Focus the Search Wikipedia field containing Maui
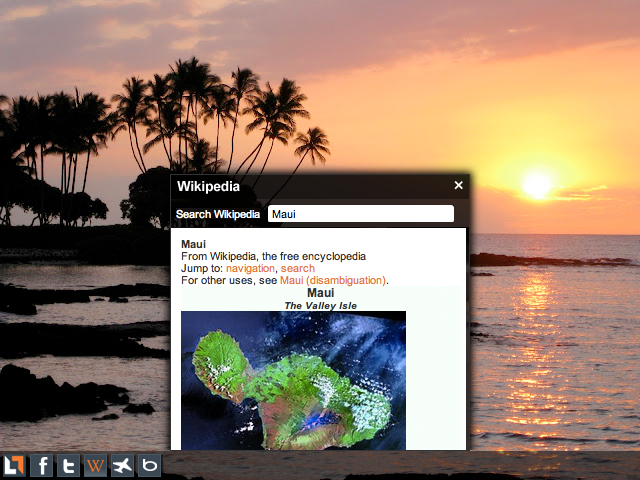This screenshot has width=640, height=480. coord(361,214)
